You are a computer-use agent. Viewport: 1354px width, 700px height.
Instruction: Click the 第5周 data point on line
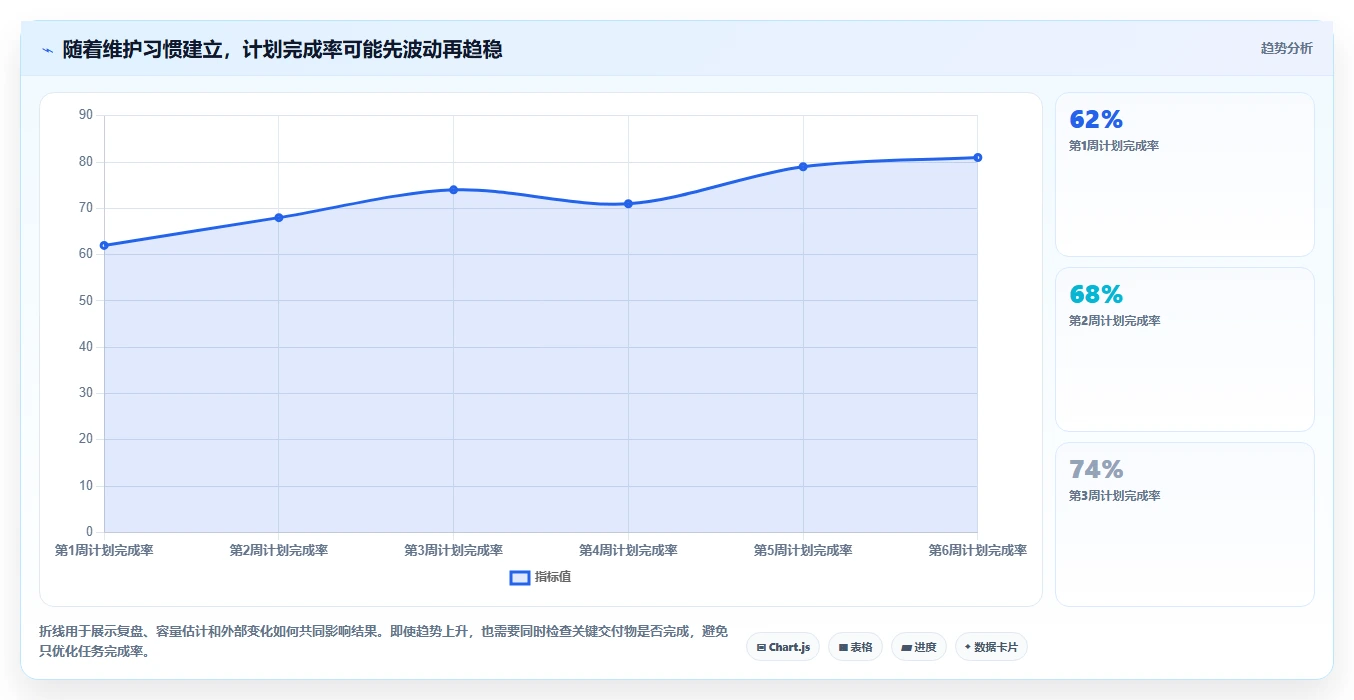[x=803, y=166]
